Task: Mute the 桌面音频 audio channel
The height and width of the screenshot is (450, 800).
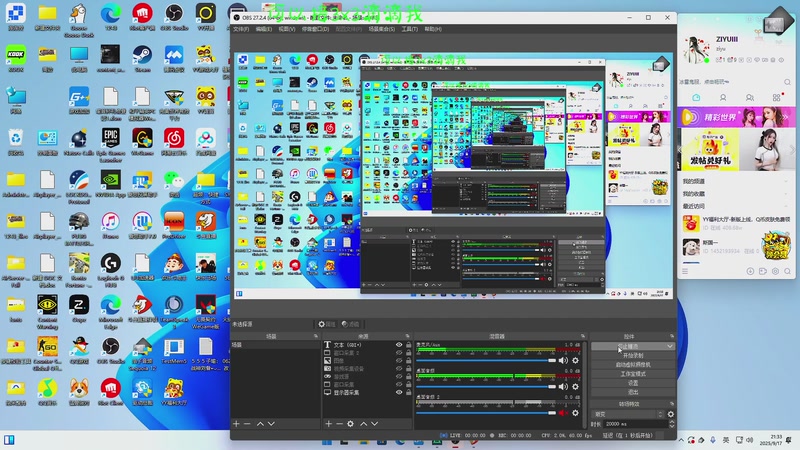Action: click(563, 387)
